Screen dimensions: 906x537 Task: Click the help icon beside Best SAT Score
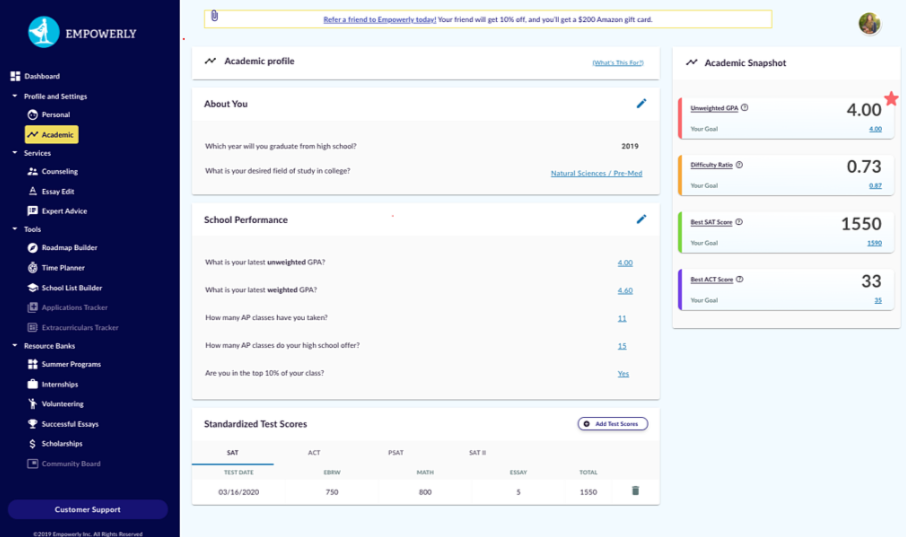pyautogui.click(x=739, y=222)
